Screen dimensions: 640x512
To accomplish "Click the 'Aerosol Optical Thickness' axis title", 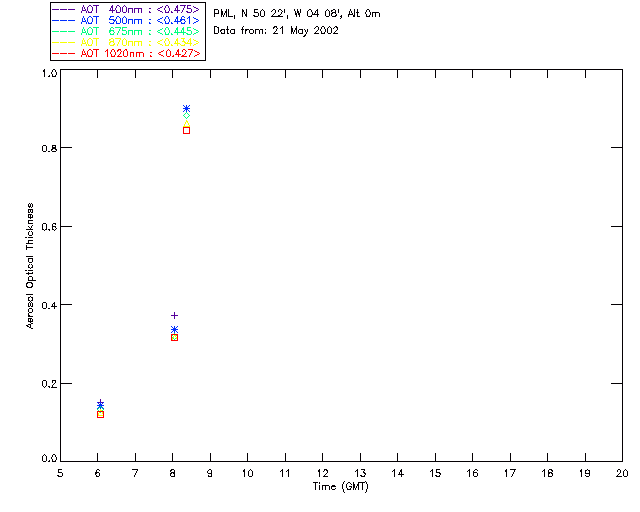I will pos(30,266).
